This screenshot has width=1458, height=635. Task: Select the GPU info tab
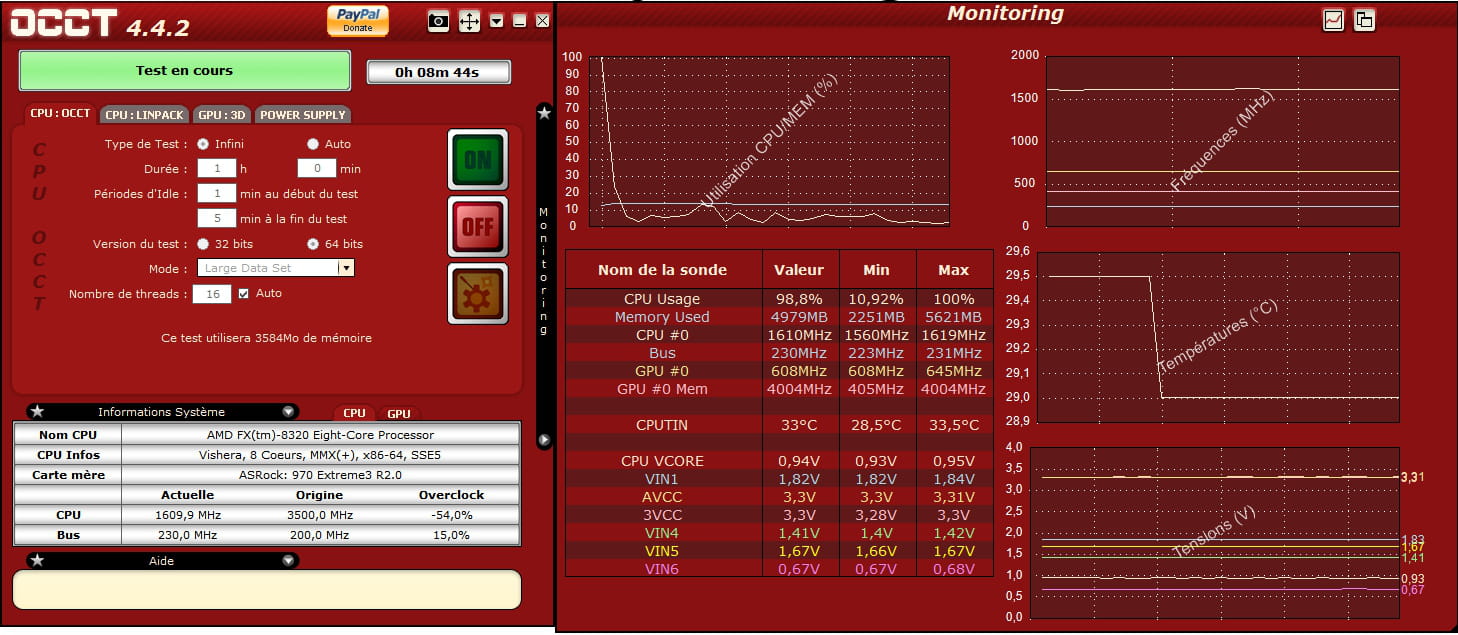(x=399, y=413)
